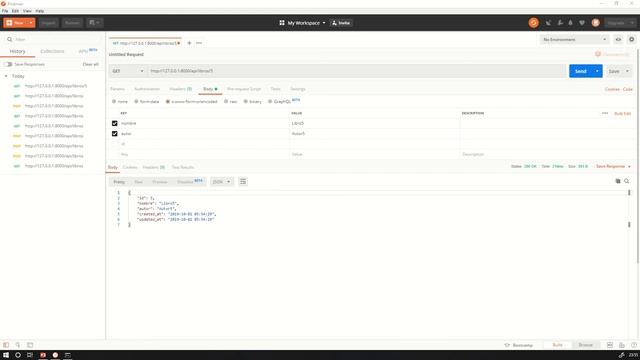Select the raw body radio option
The width and height of the screenshot is (640, 360).
click(226, 101)
